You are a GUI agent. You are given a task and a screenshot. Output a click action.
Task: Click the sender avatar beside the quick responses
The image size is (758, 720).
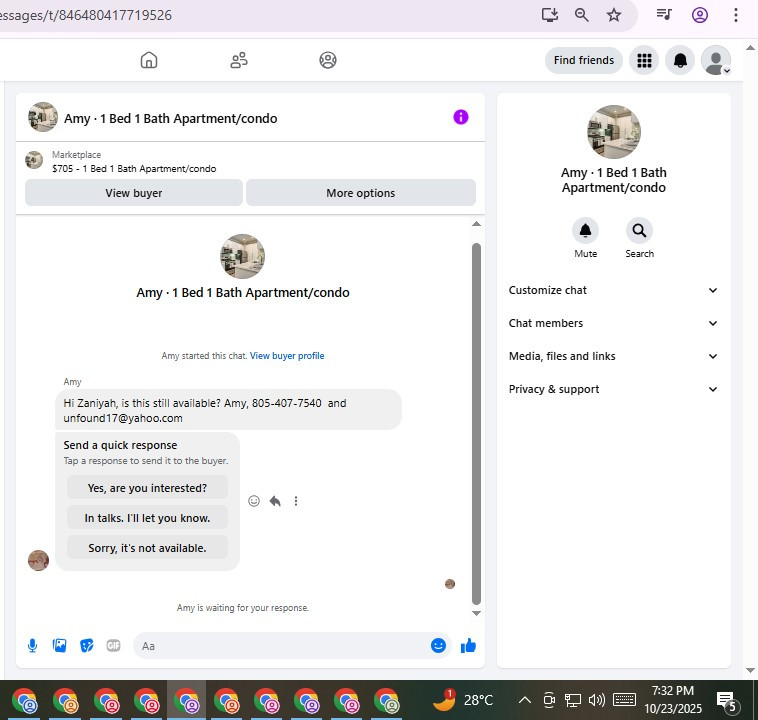click(x=38, y=560)
